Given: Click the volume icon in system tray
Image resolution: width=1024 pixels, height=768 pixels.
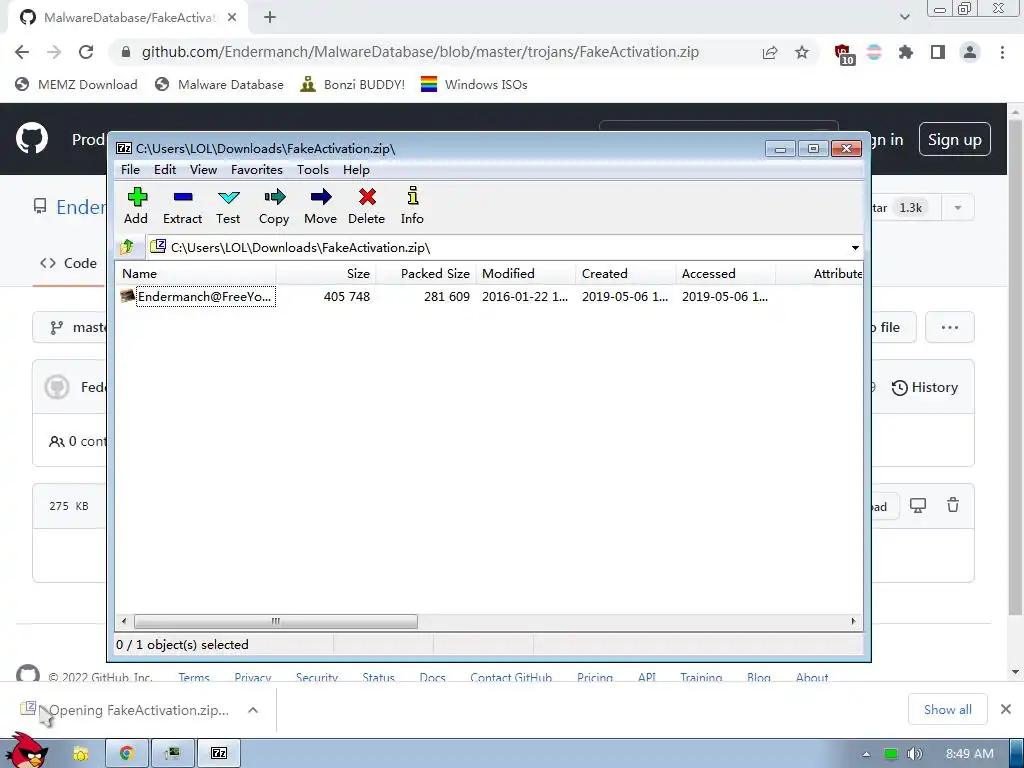Looking at the screenshot, I should (x=914, y=754).
